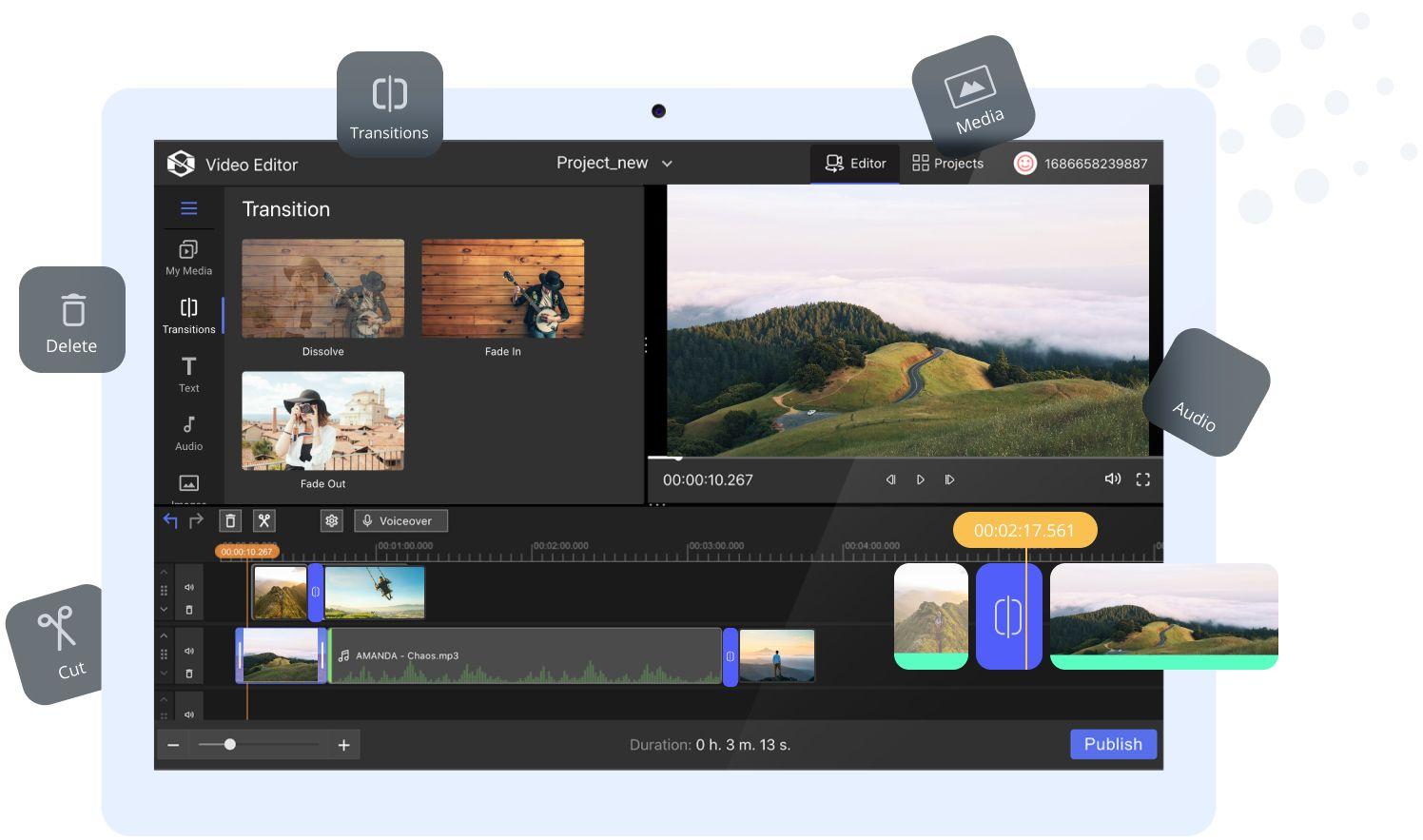Undo the last action with blue arrow

tap(170, 520)
